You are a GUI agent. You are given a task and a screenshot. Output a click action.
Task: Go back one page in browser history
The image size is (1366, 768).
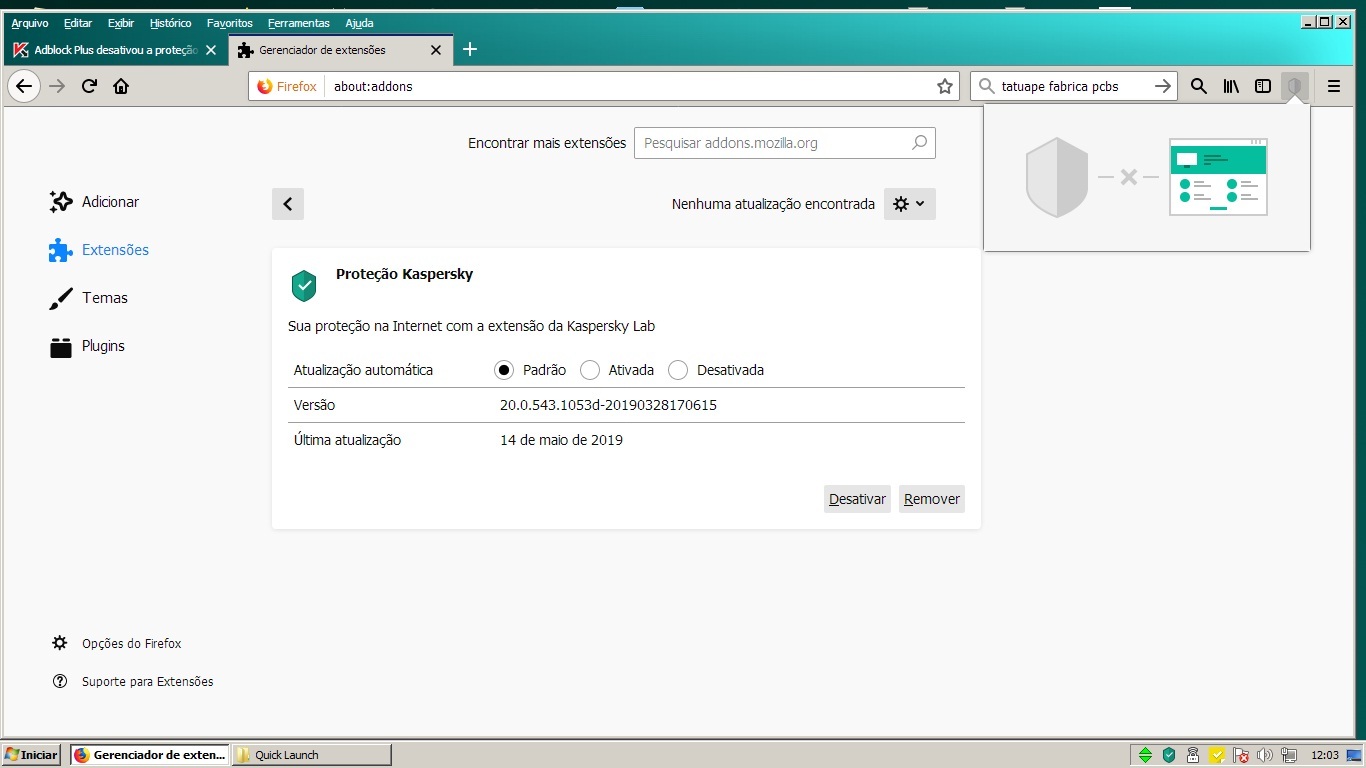point(24,86)
